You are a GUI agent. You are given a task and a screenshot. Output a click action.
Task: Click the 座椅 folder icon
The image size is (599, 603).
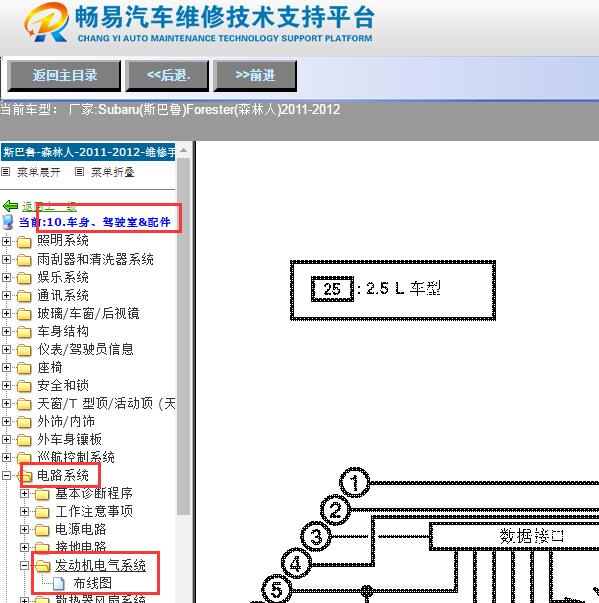24,368
